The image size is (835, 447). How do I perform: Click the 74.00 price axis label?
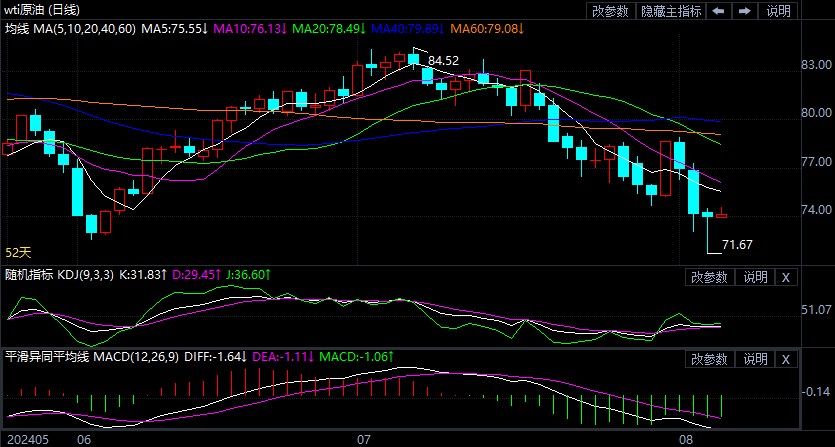click(x=816, y=210)
